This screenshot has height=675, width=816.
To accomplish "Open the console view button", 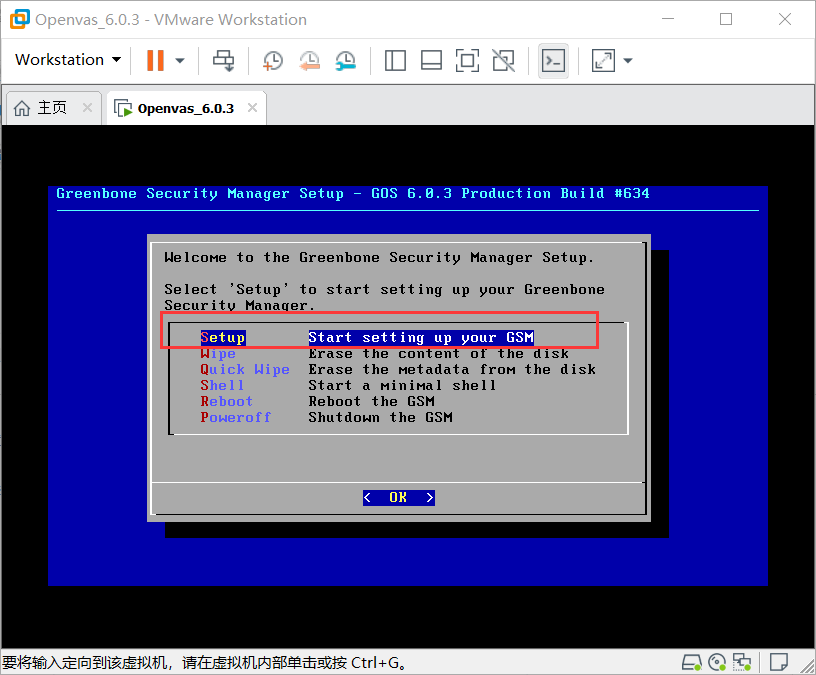I will (x=553, y=61).
